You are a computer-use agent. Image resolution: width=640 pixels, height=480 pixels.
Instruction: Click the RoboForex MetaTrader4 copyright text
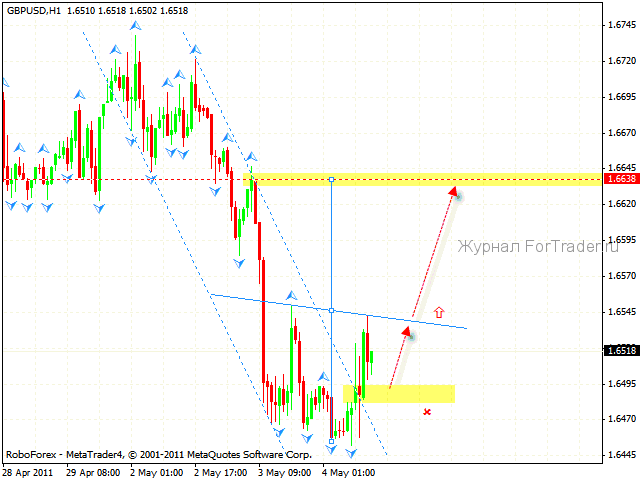point(159,454)
